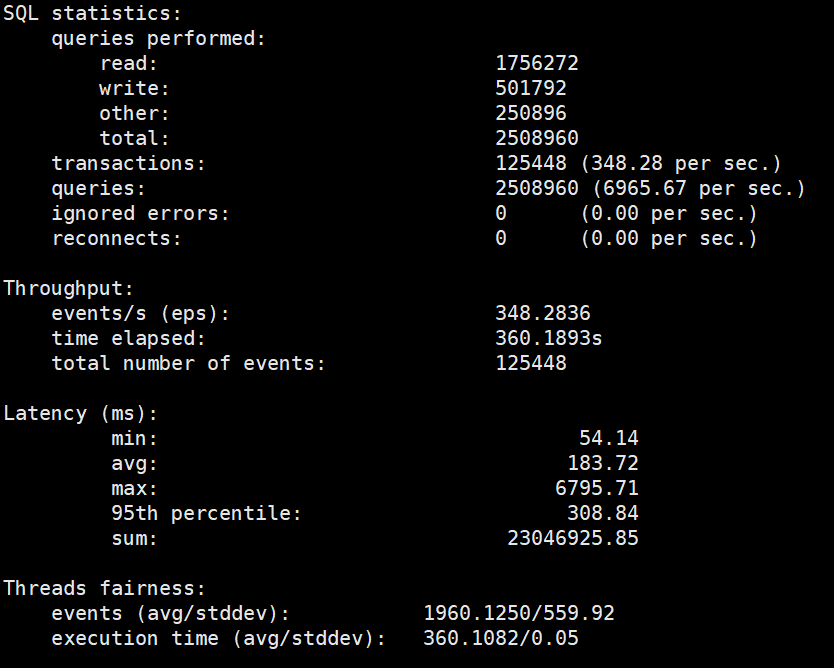Click the "Latency (ms):" section heading
The height and width of the screenshot is (668, 834).
[x=81, y=413]
